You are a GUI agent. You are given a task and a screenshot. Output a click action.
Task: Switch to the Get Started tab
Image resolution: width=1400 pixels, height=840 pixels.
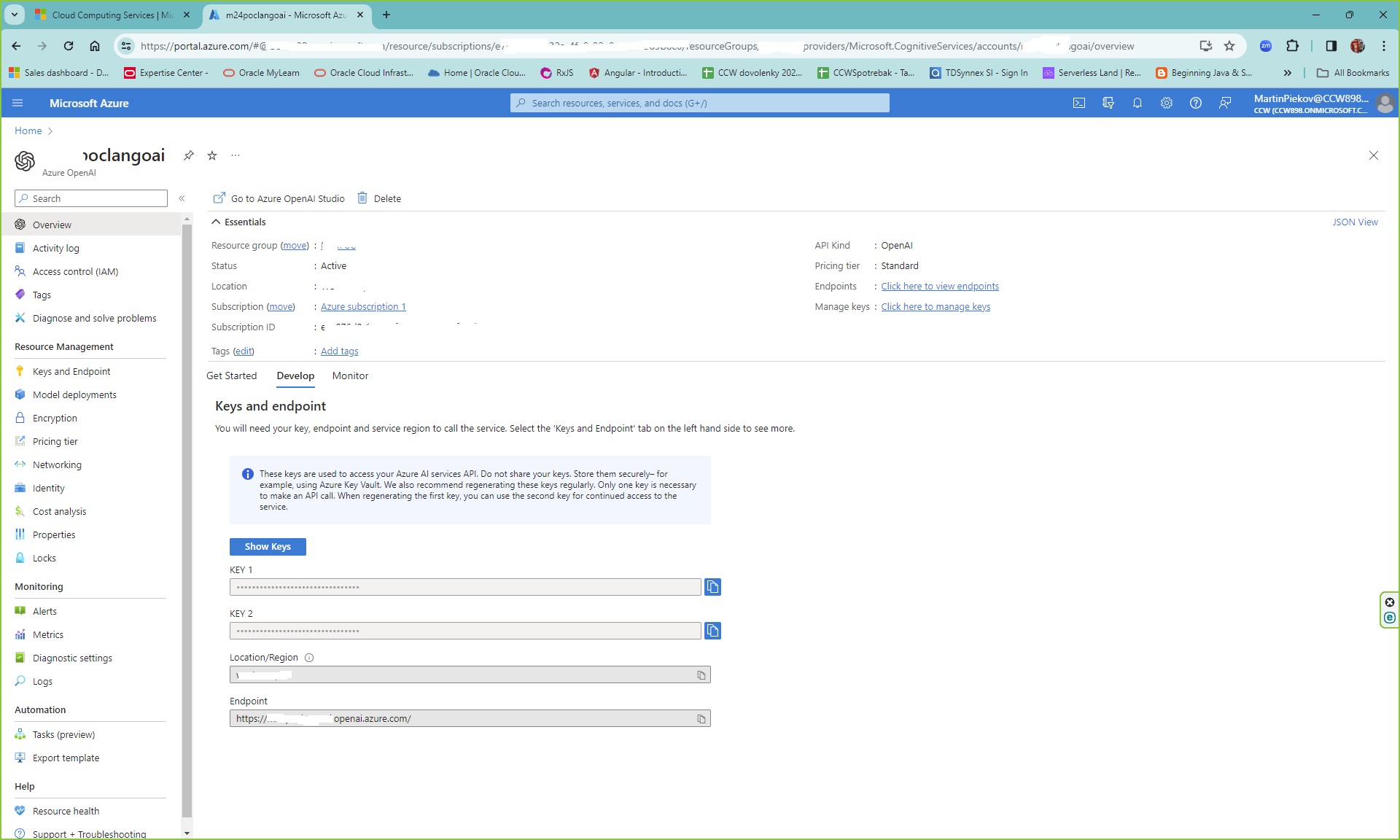(x=231, y=376)
